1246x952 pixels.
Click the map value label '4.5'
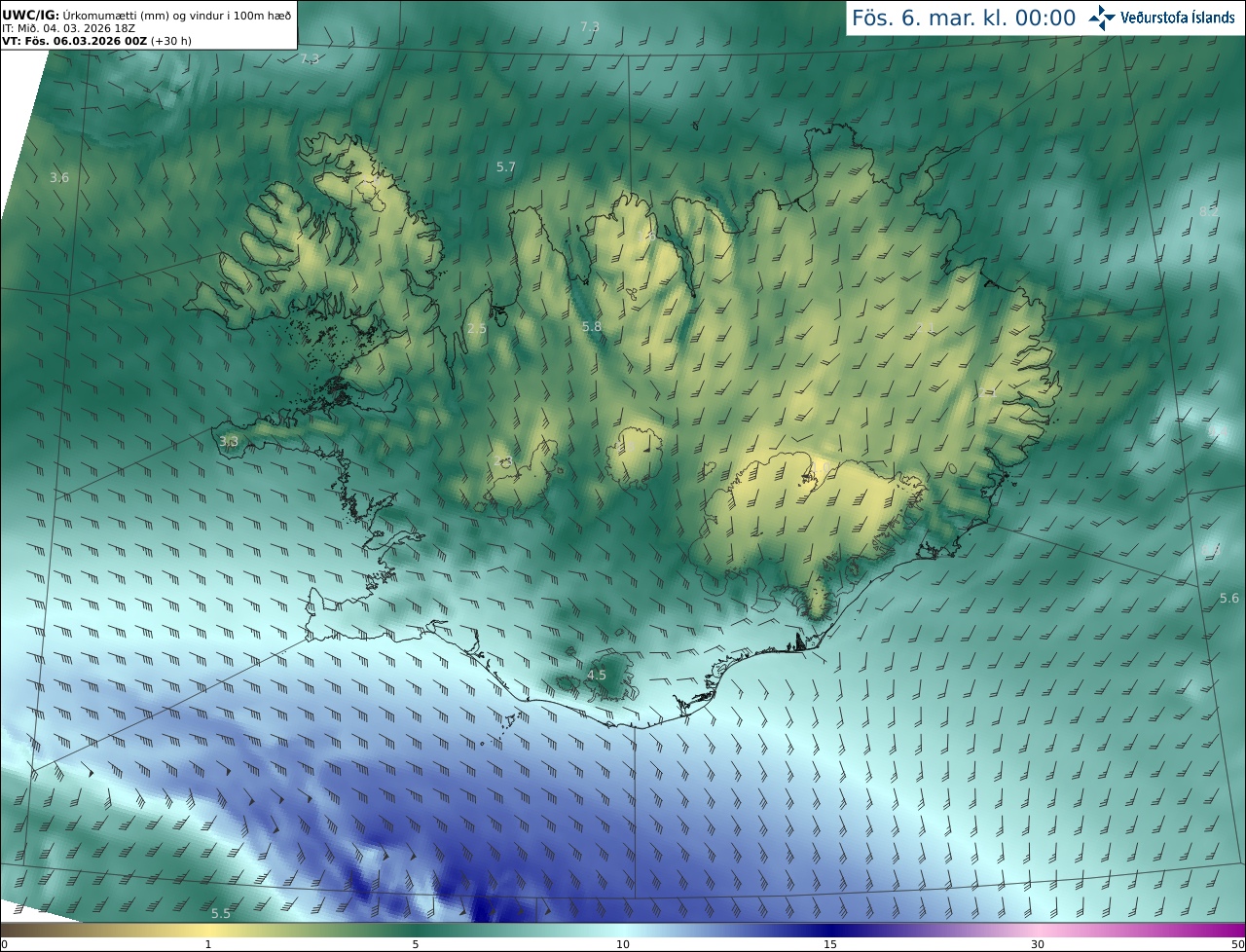click(x=597, y=676)
